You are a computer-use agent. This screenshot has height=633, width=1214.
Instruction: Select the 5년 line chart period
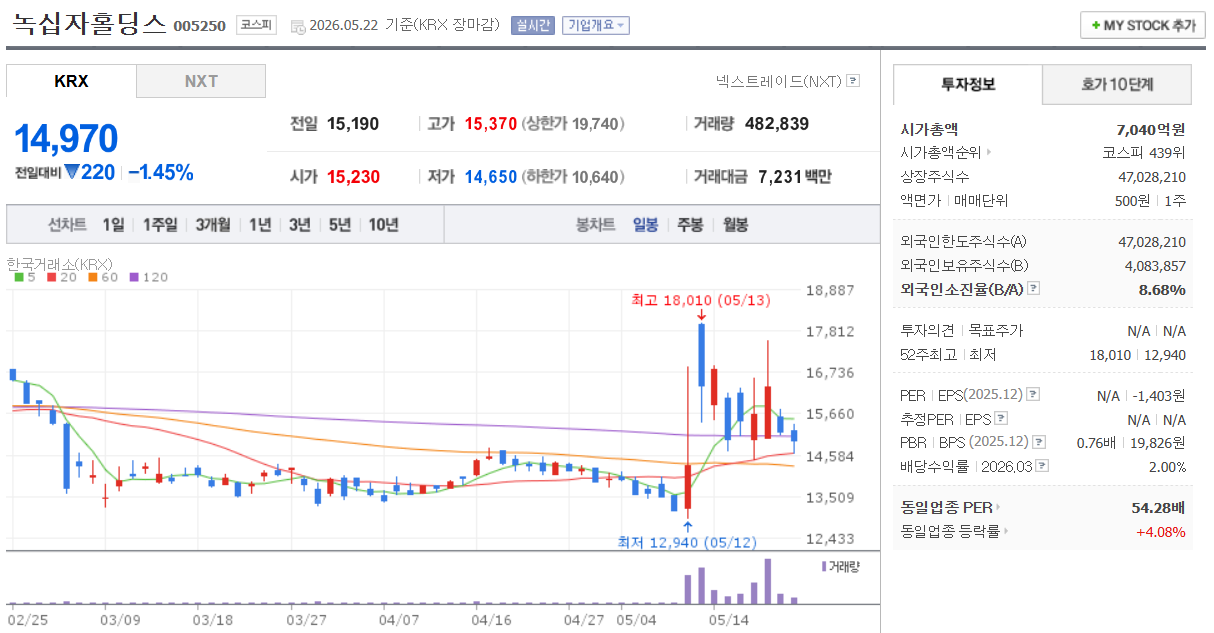(340, 224)
